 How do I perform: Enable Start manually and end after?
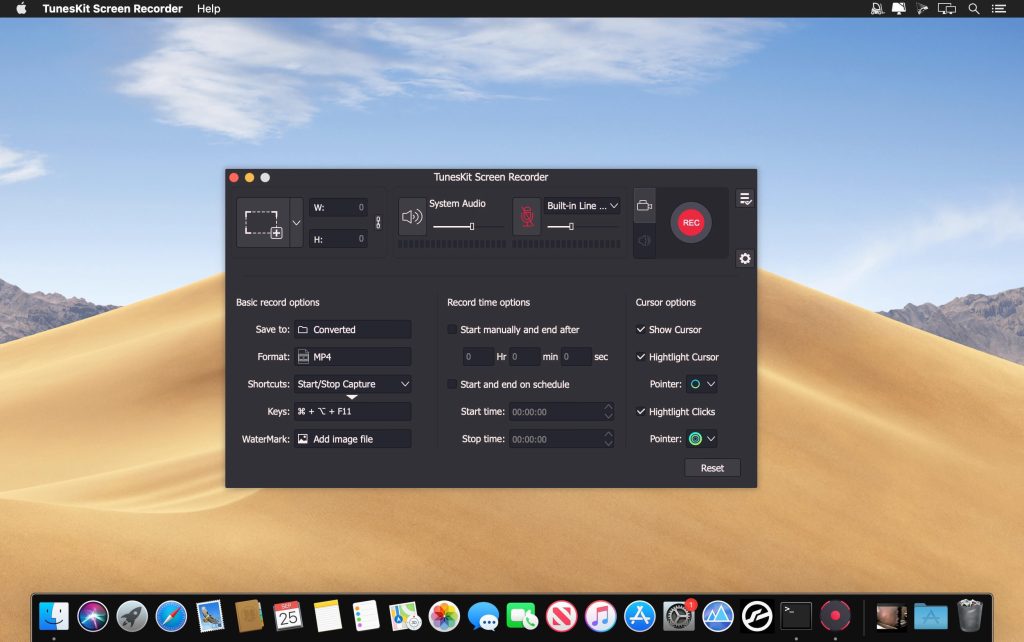(x=451, y=329)
